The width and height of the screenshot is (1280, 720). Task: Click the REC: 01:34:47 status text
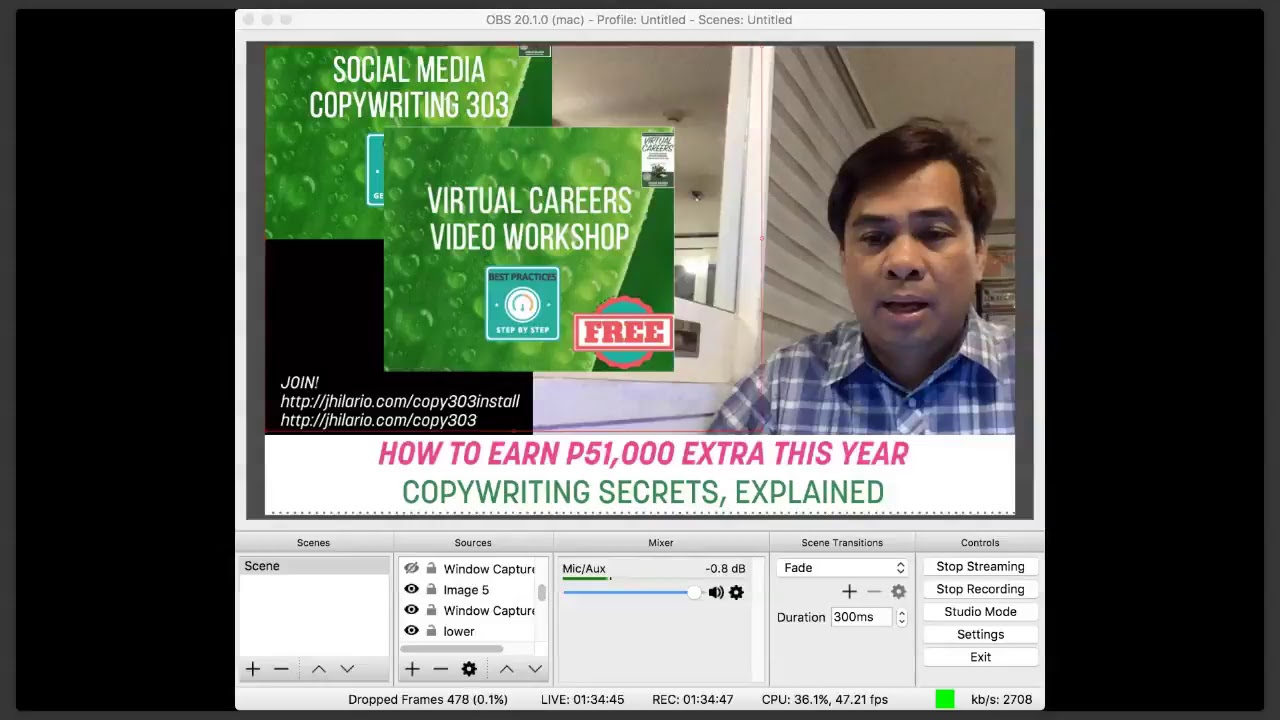692,699
